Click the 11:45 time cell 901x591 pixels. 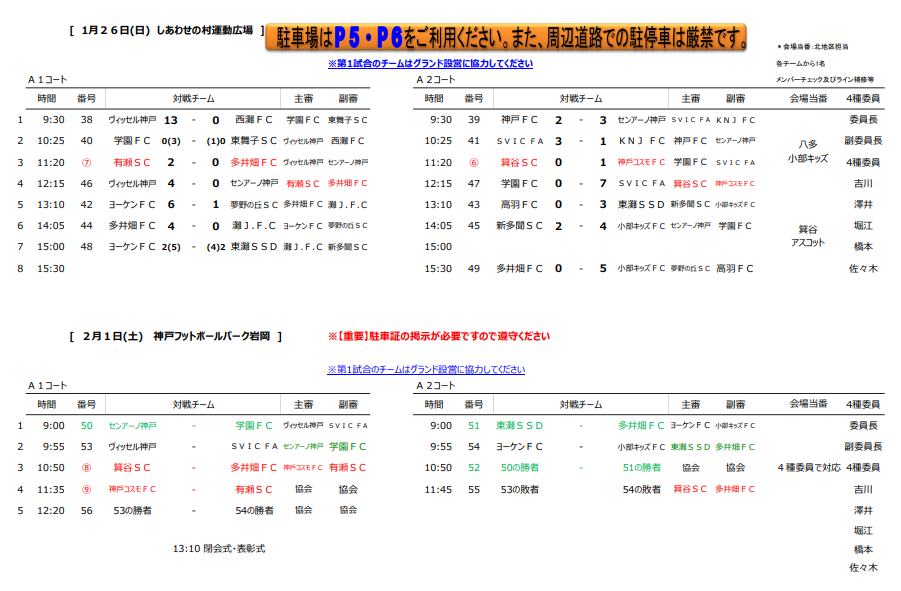pos(438,489)
